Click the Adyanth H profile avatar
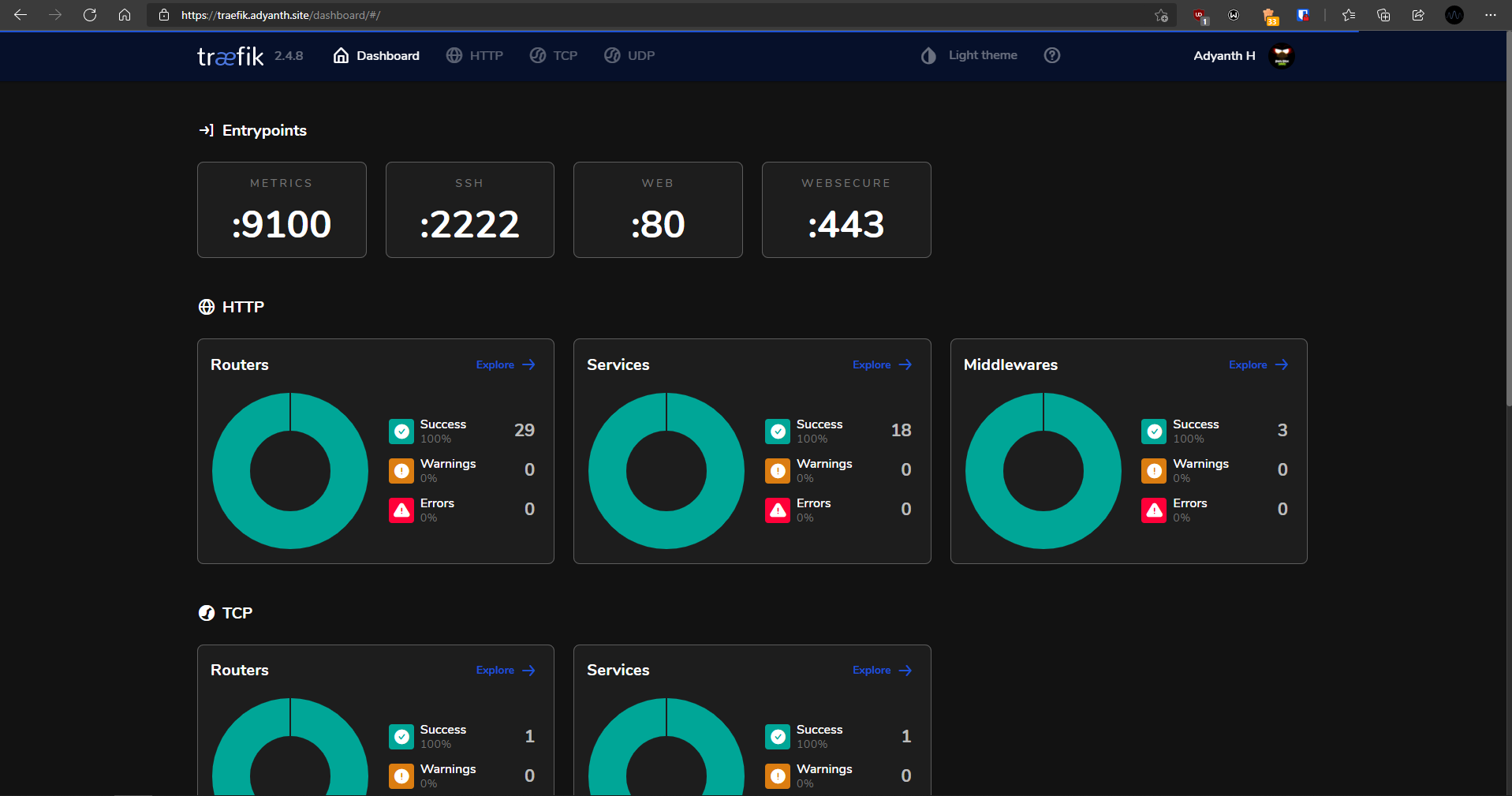The width and height of the screenshot is (1512, 796). tap(1281, 56)
